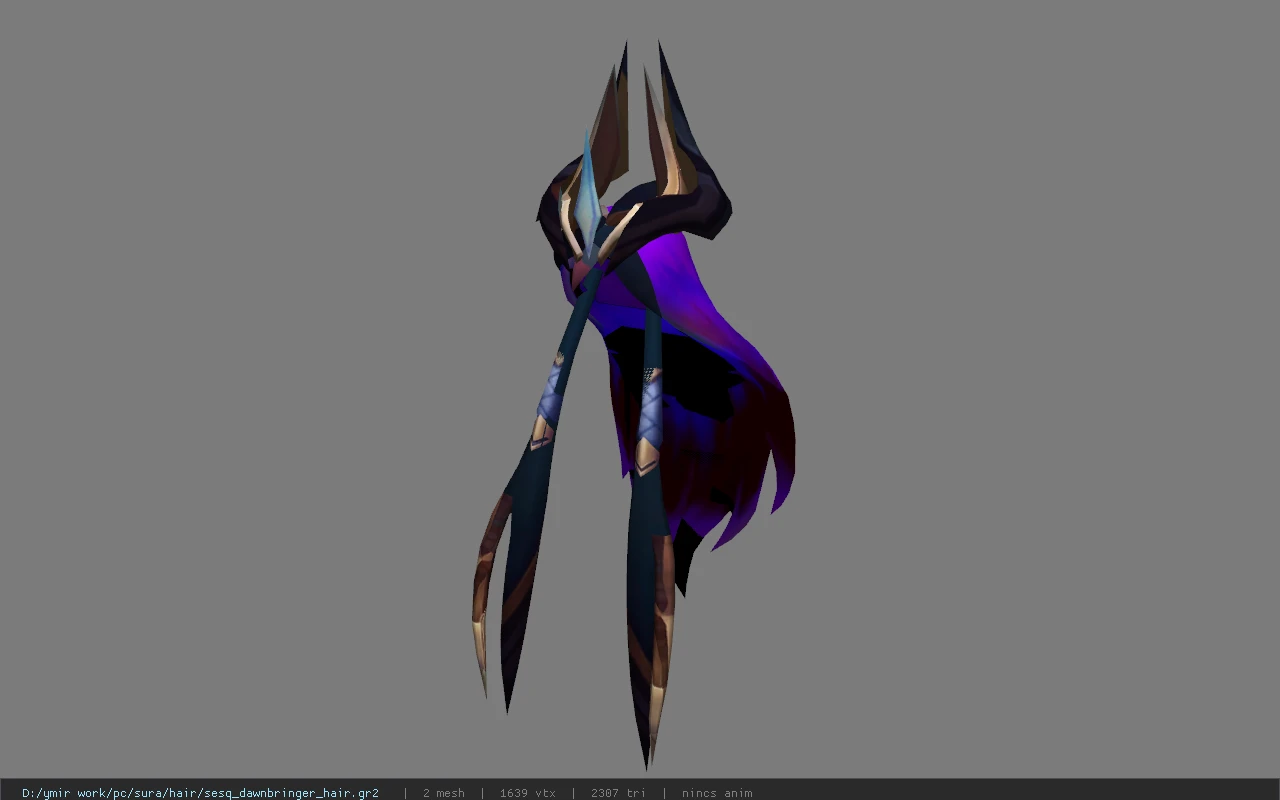
Task: Select the 3D hair model in the viewport
Action: pyautogui.click(x=633, y=405)
